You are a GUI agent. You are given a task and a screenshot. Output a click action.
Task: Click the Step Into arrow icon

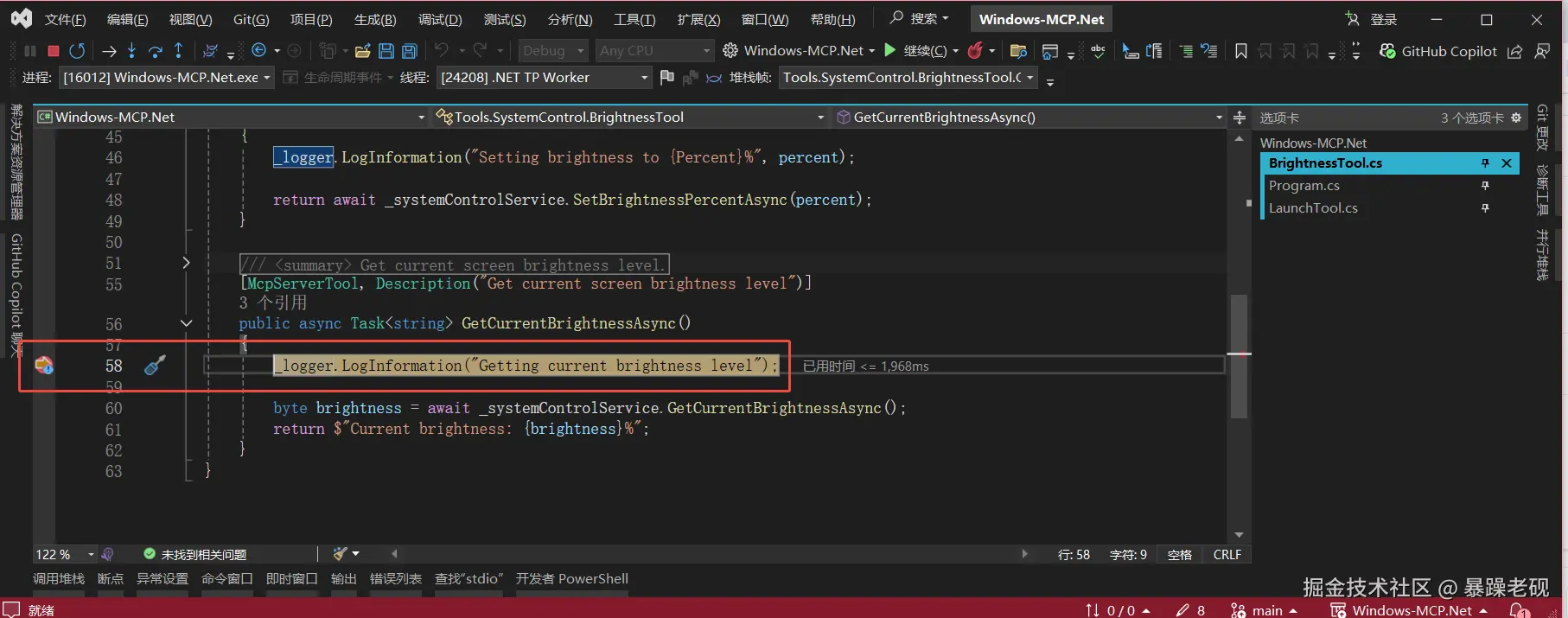click(131, 51)
